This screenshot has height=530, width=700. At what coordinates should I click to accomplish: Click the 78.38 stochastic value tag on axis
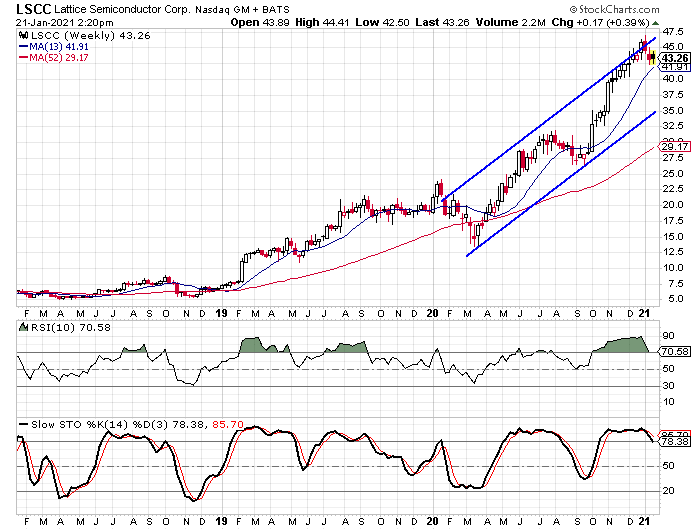click(675, 442)
